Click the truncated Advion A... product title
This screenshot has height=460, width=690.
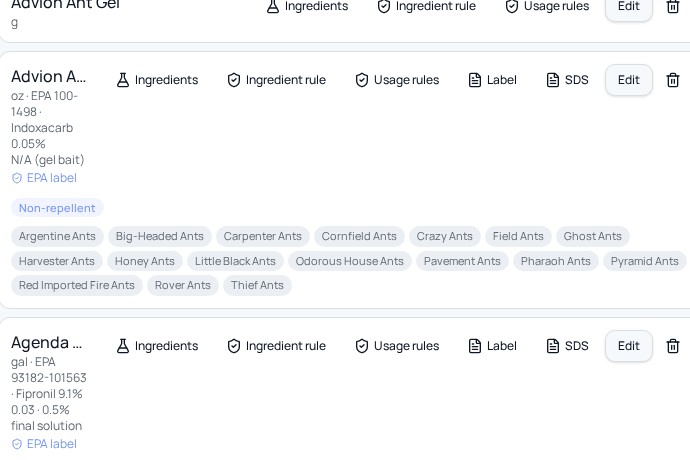pos(48,77)
